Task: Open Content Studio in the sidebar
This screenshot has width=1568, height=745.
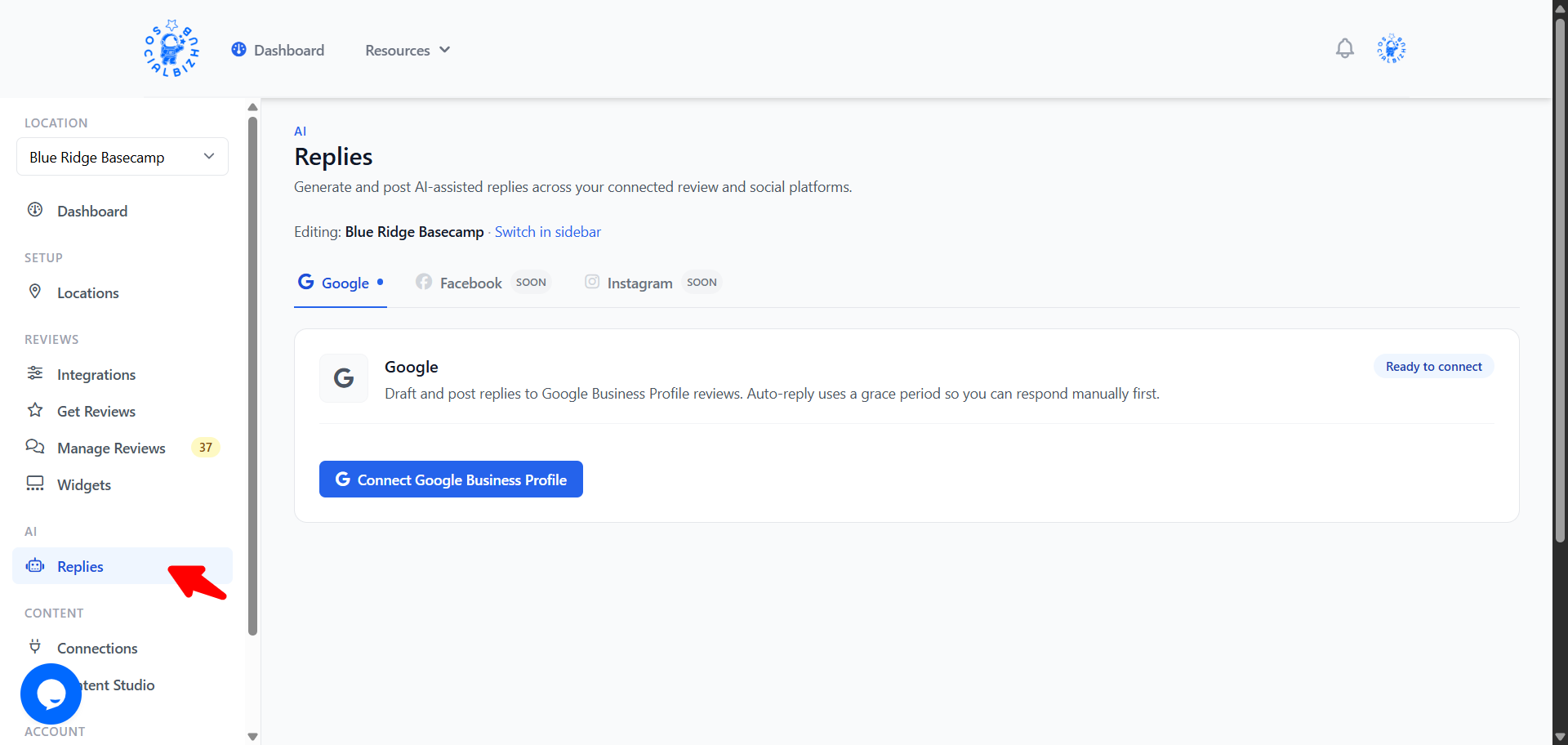Action: click(x=122, y=685)
